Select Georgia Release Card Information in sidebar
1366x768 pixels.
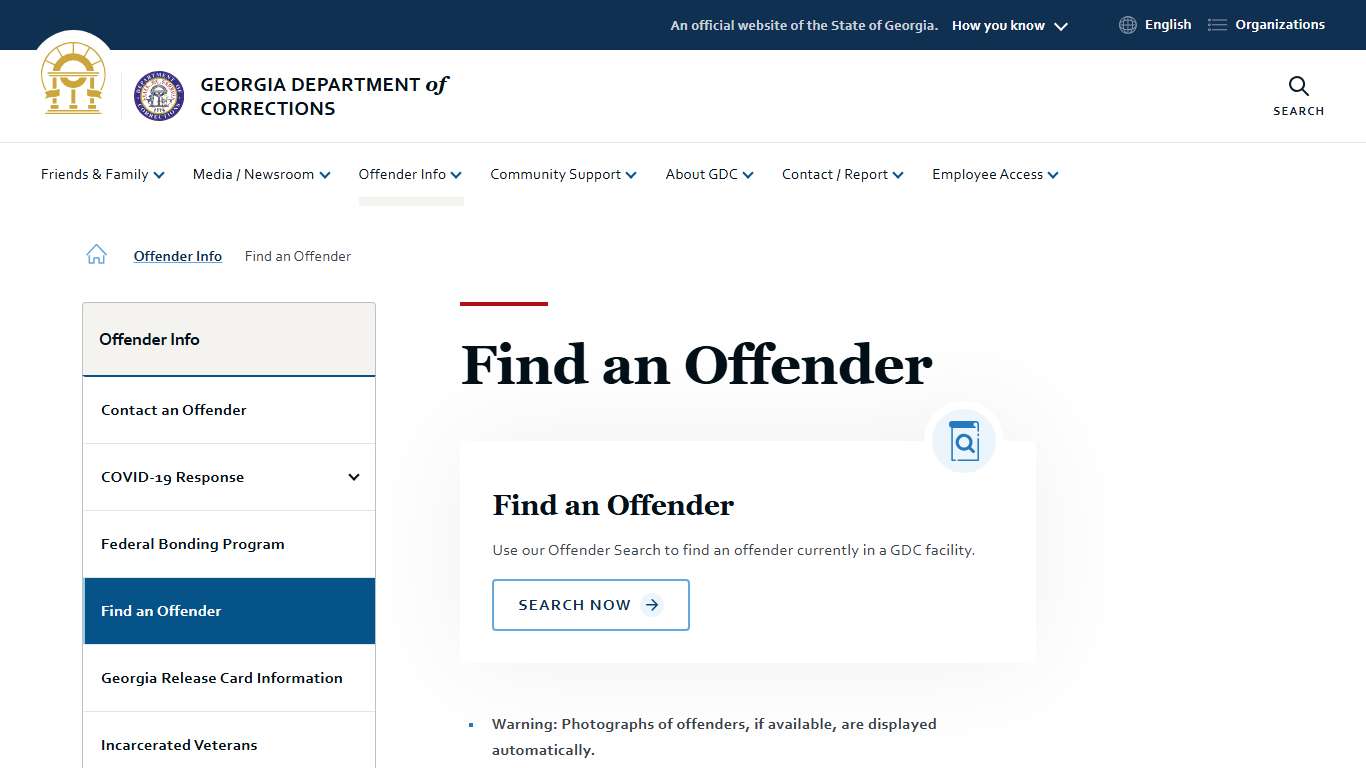click(x=221, y=678)
